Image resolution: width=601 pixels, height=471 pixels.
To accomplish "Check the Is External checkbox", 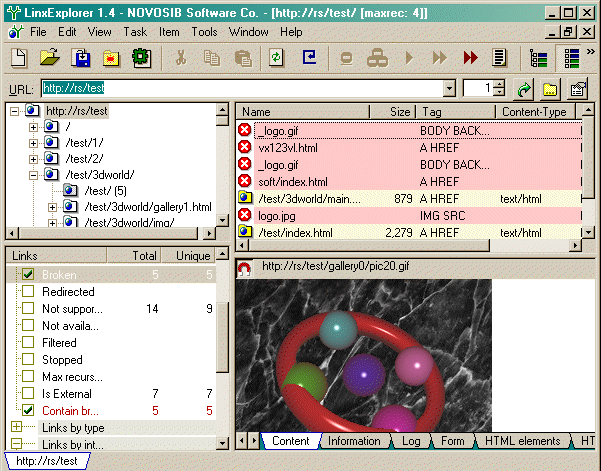I will (x=28, y=393).
